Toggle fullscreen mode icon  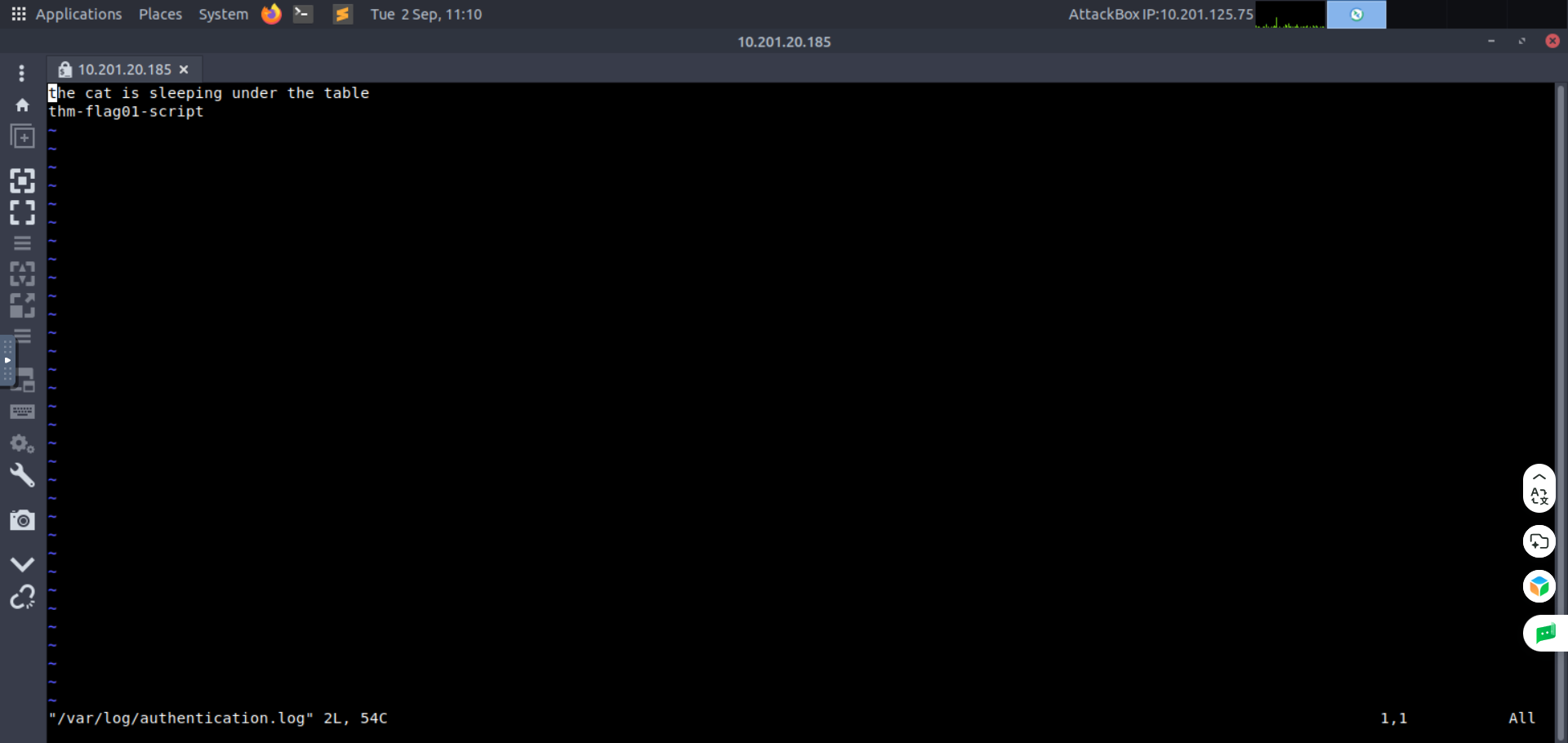pos(22,212)
